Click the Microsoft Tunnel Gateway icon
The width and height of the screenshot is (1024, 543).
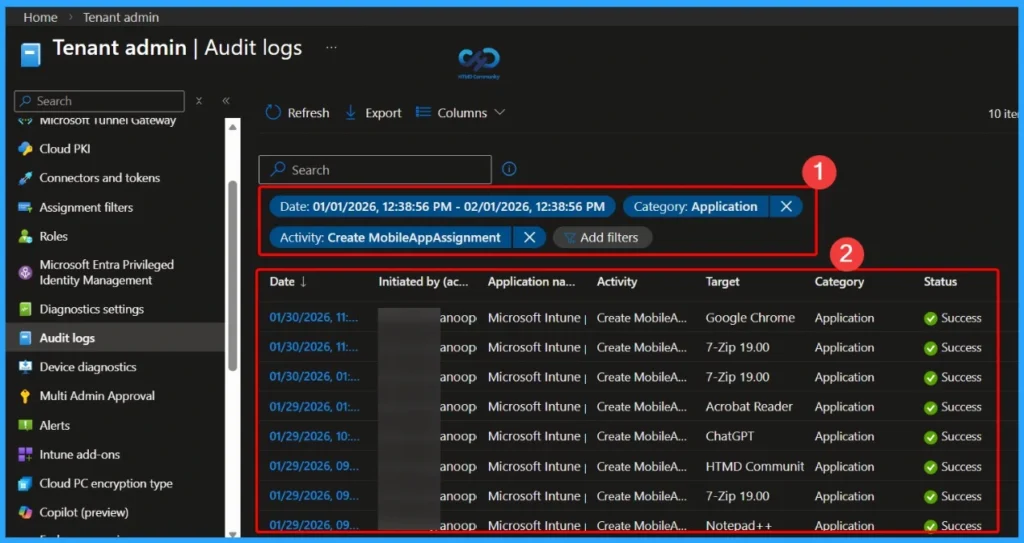[25, 122]
